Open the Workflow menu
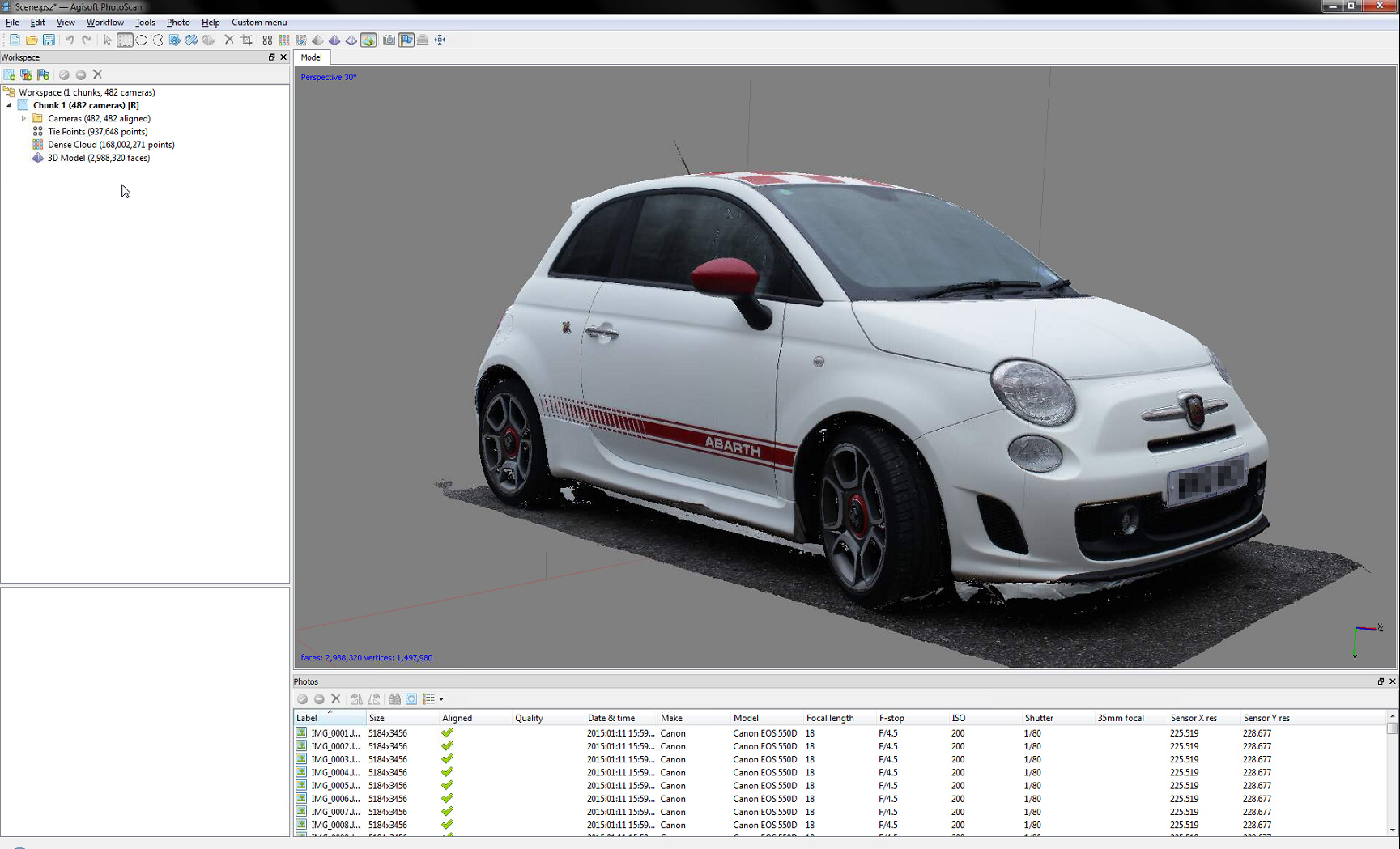Image resolution: width=1400 pixels, height=849 pixels. [x=104, y=22]
